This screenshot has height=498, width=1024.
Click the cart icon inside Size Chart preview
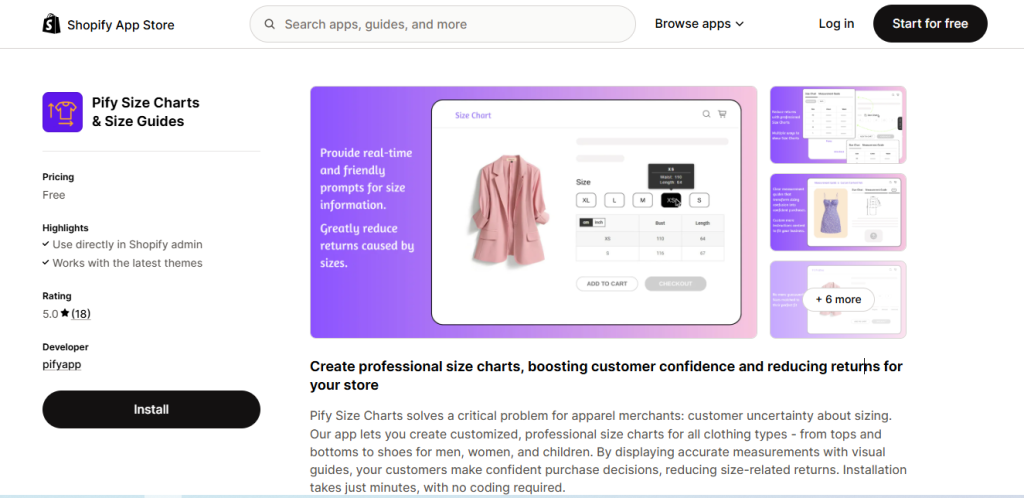(722, 114)
